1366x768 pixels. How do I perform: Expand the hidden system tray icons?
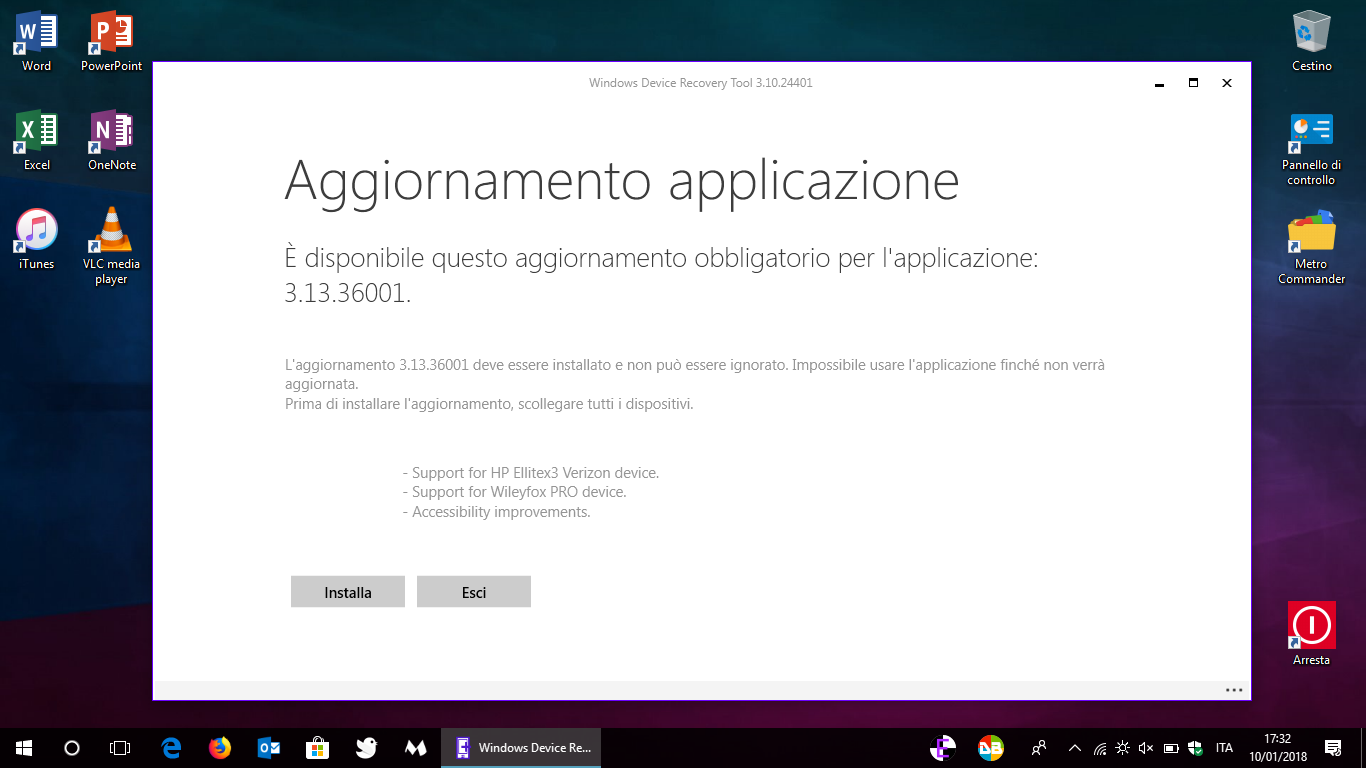1073,747
